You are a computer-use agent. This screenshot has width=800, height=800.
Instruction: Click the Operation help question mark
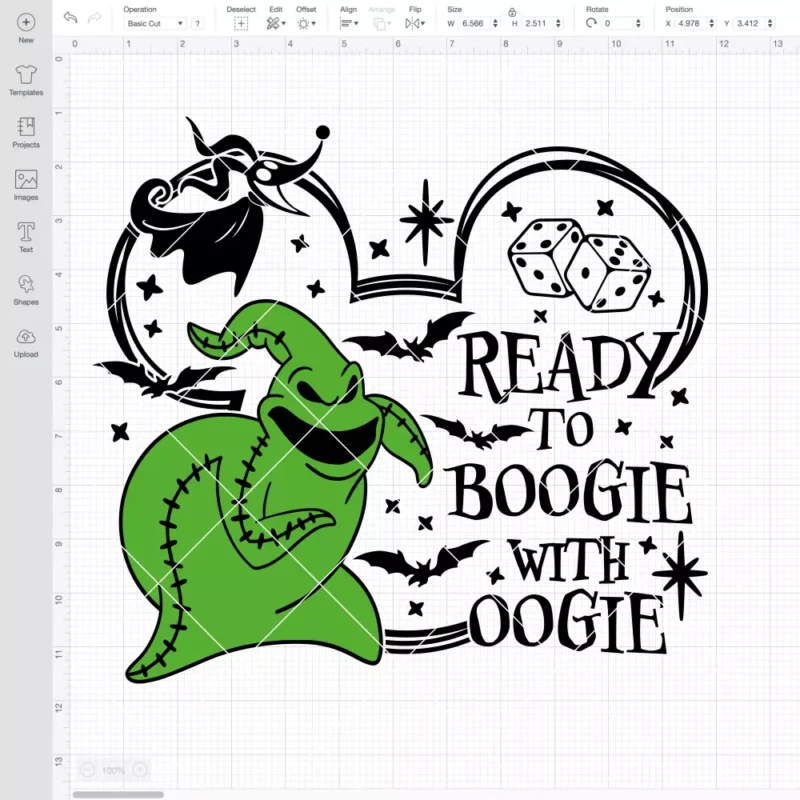pos(197,23)
